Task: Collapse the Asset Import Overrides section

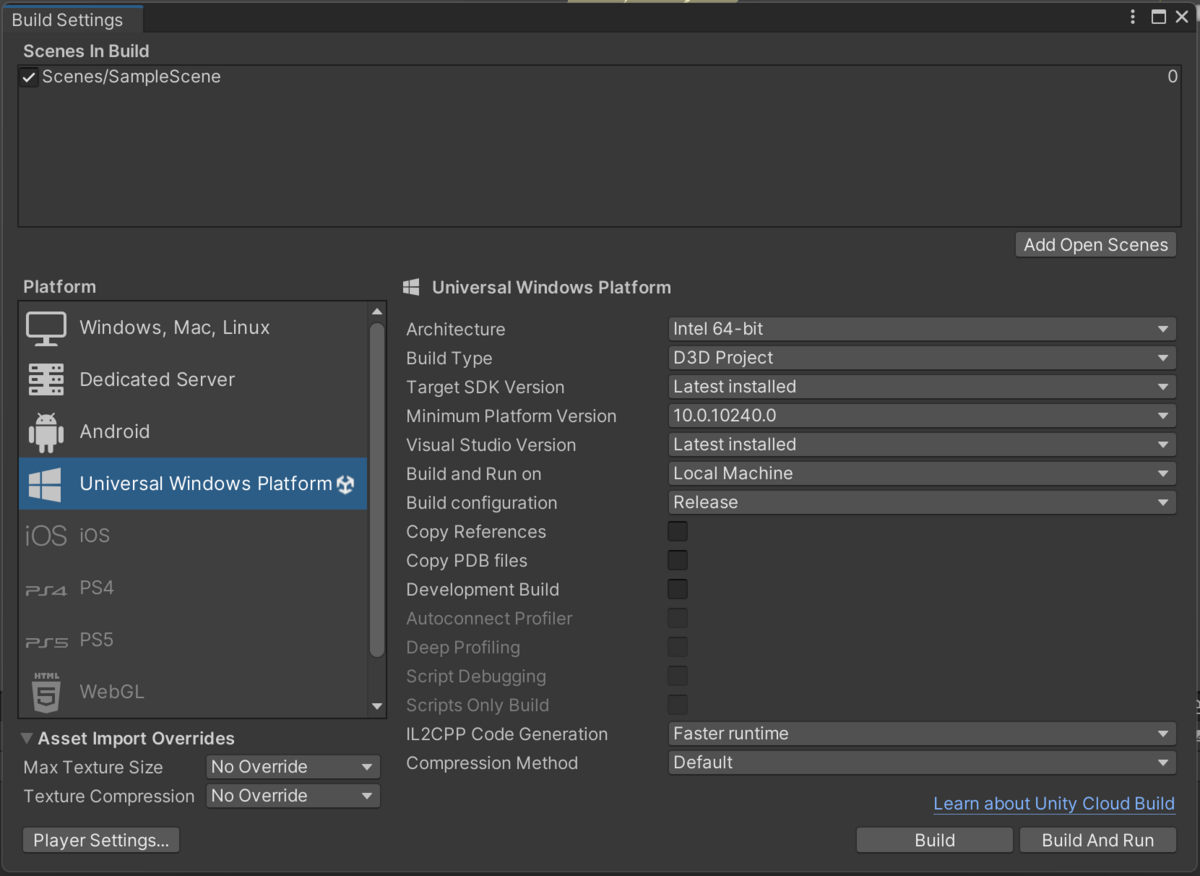Action: 27,738
